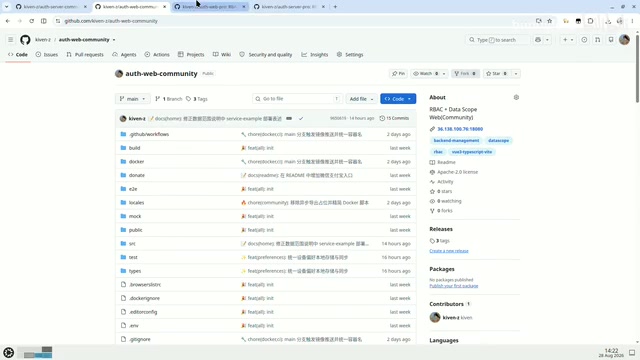Open the Insights tab

pyautogui.click(x=315, y=54)
